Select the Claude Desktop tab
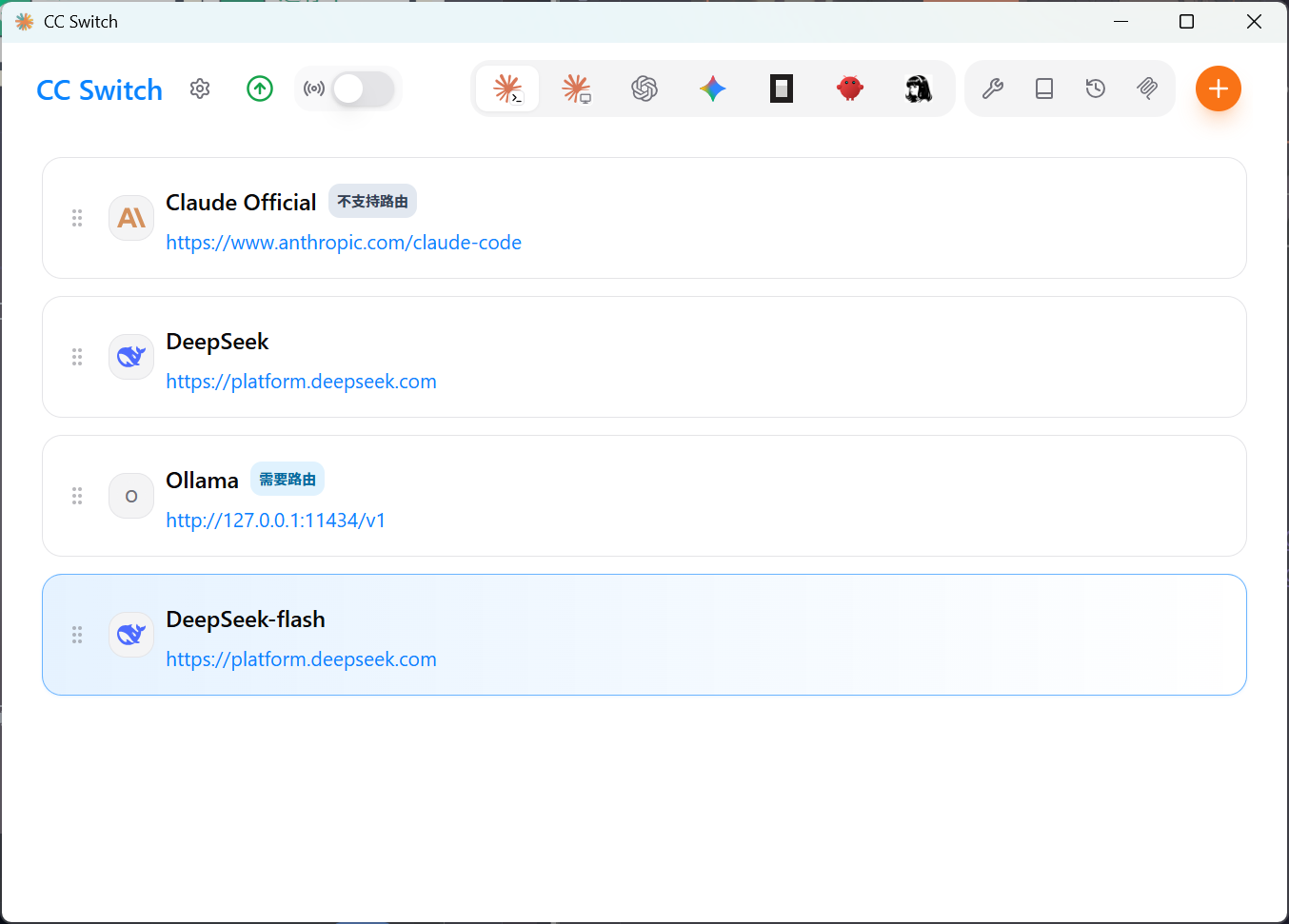Viewport: 1289px width, 924px height. (x=576, y=88)
